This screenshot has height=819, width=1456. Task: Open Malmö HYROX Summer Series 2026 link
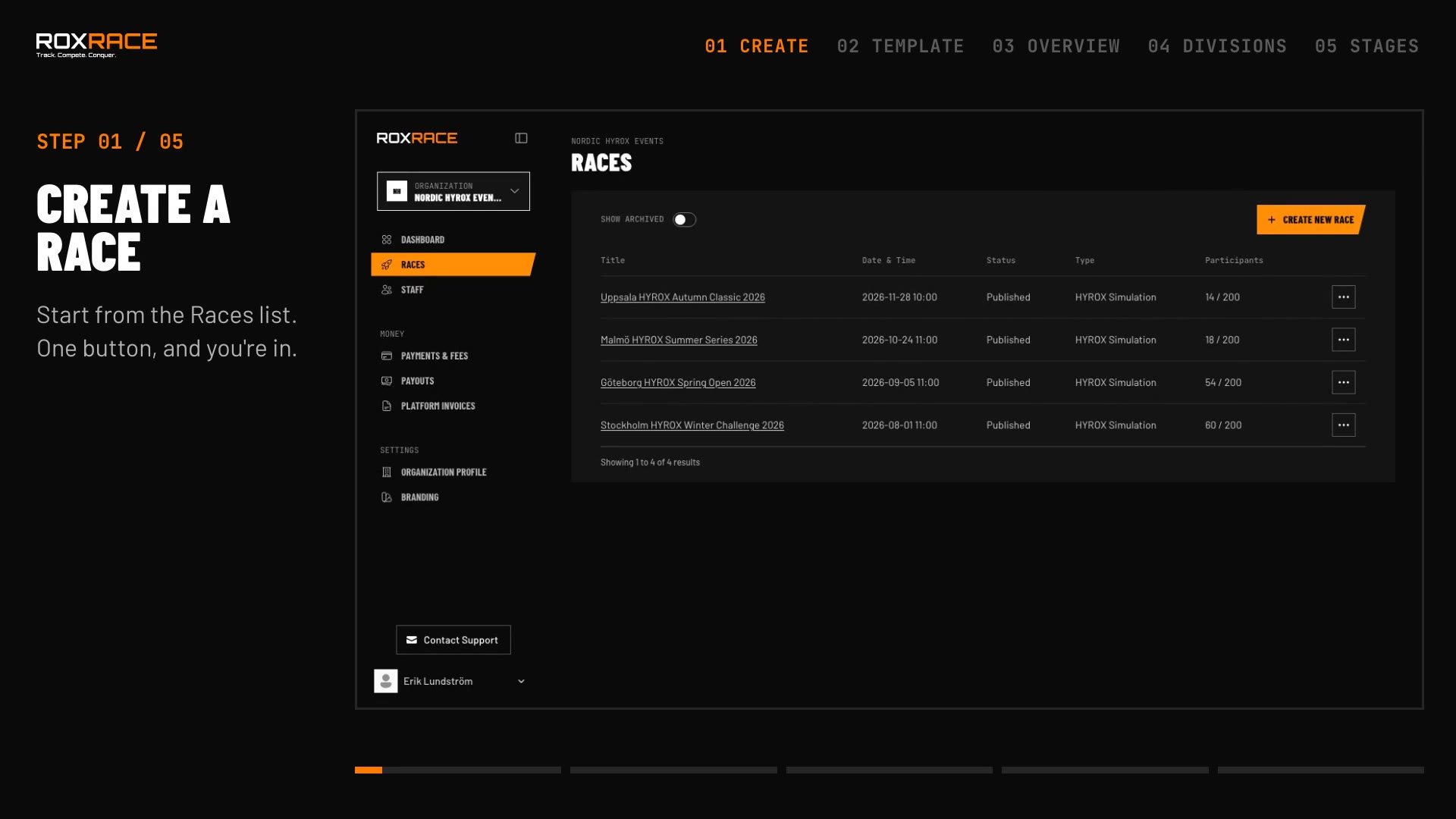click(x=679, y=340)
